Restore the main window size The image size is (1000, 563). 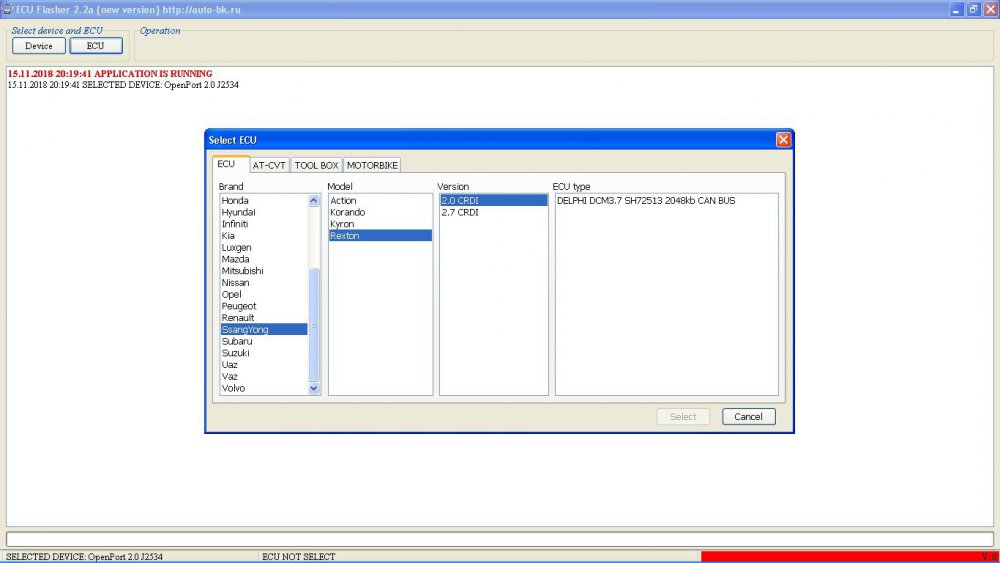973,8
